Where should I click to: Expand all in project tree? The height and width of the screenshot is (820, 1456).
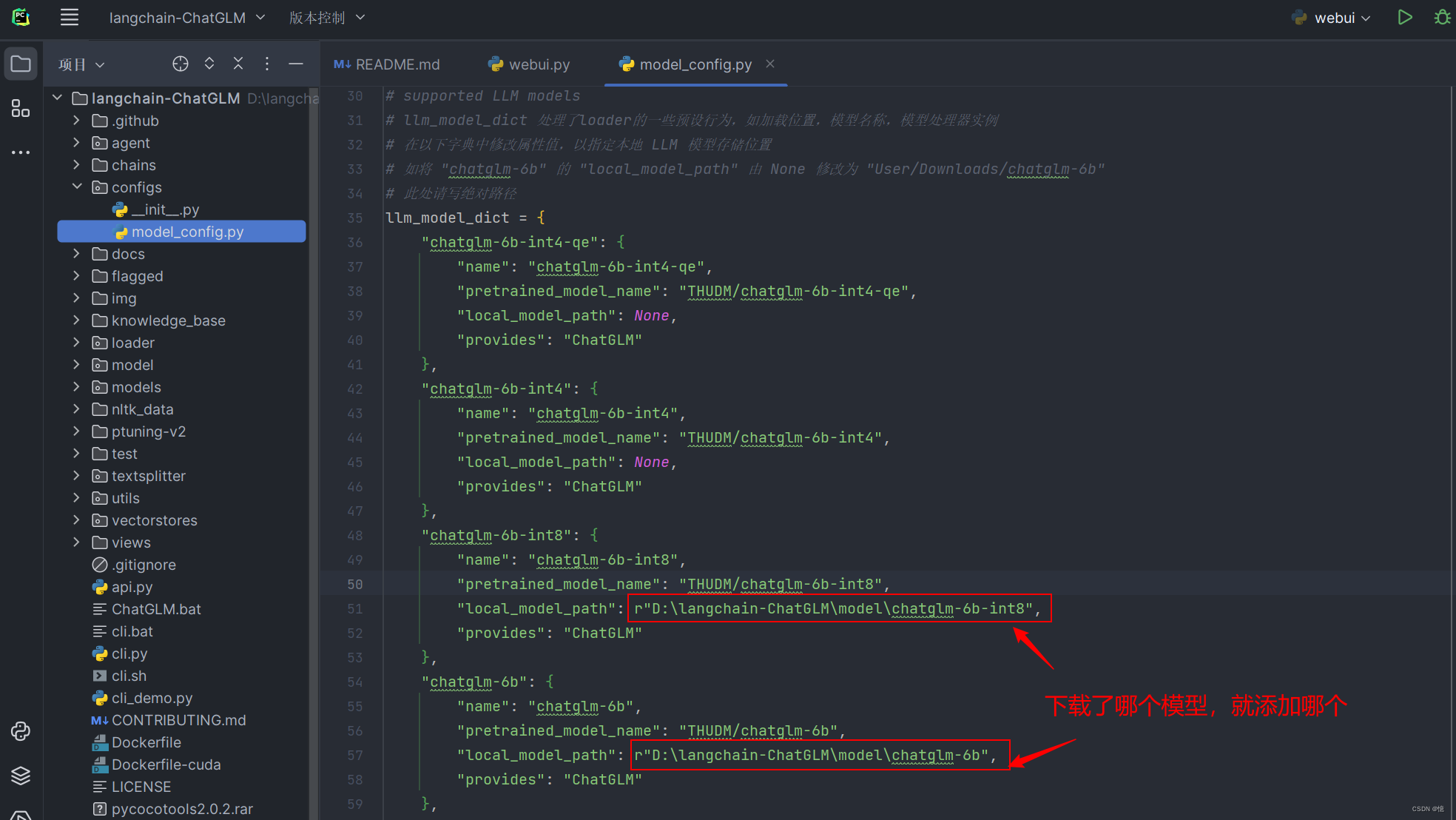pos(209,64)
